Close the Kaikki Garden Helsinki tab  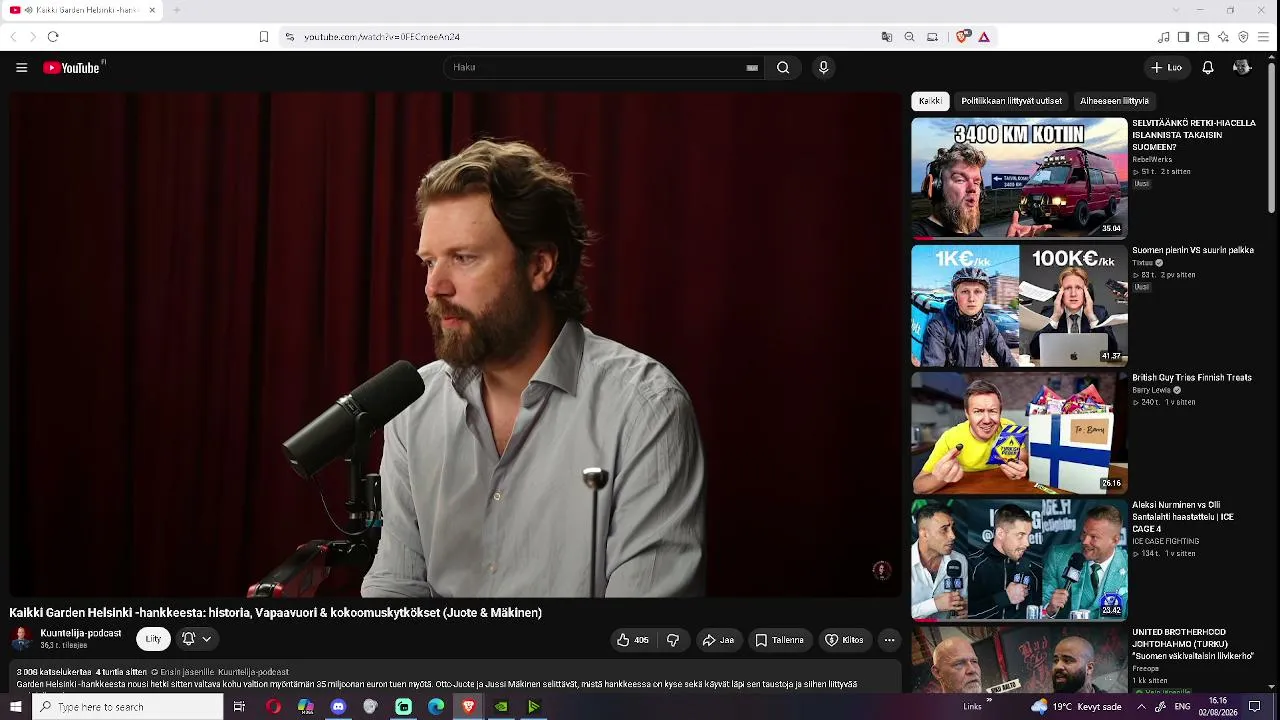(x=152, y=10)
